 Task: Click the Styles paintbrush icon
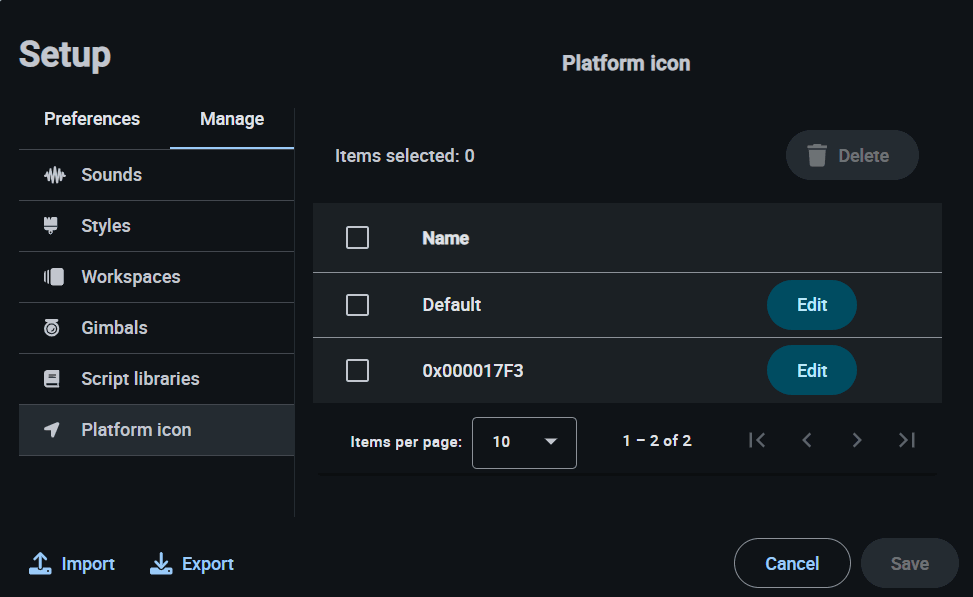tap(53, 226)
